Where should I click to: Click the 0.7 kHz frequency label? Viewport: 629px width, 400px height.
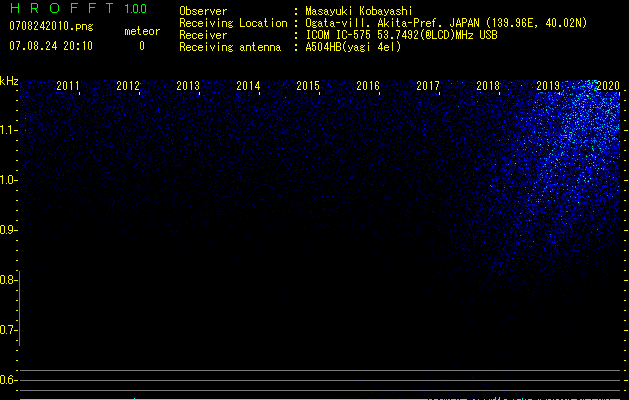pos(8,330)
